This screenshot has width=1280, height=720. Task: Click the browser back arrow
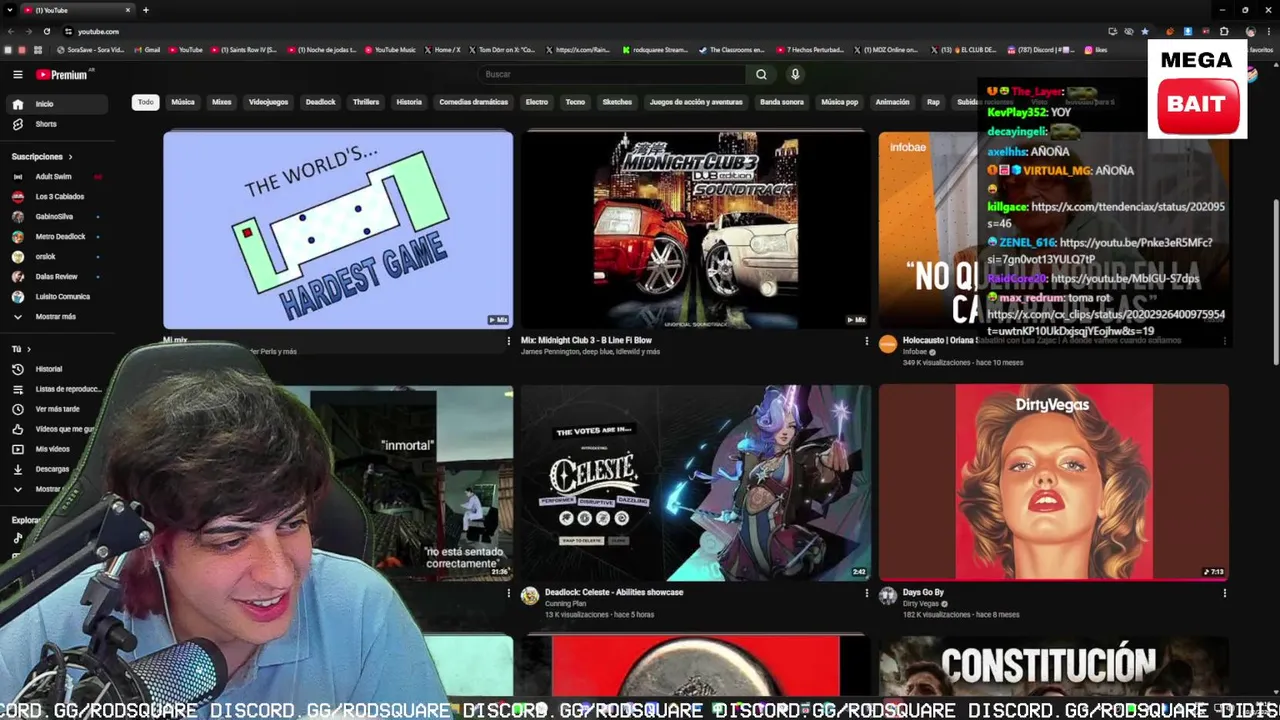(x=11, y=31)
